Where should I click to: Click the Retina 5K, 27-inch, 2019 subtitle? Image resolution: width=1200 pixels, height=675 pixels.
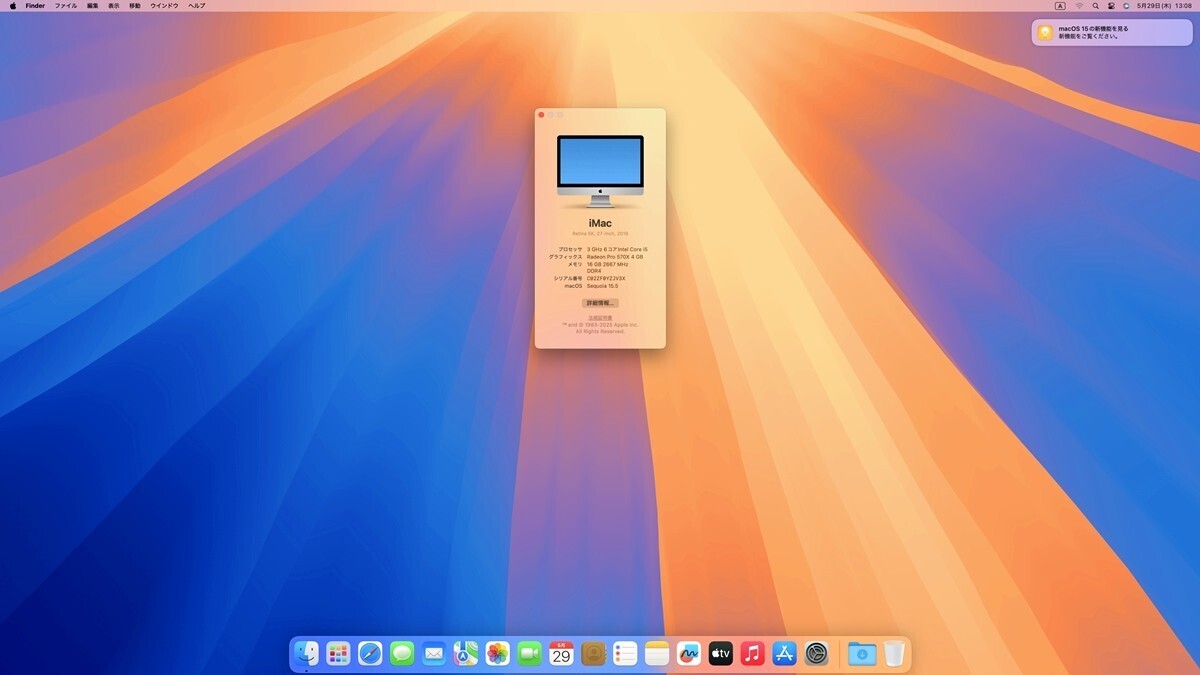(600, 233)
